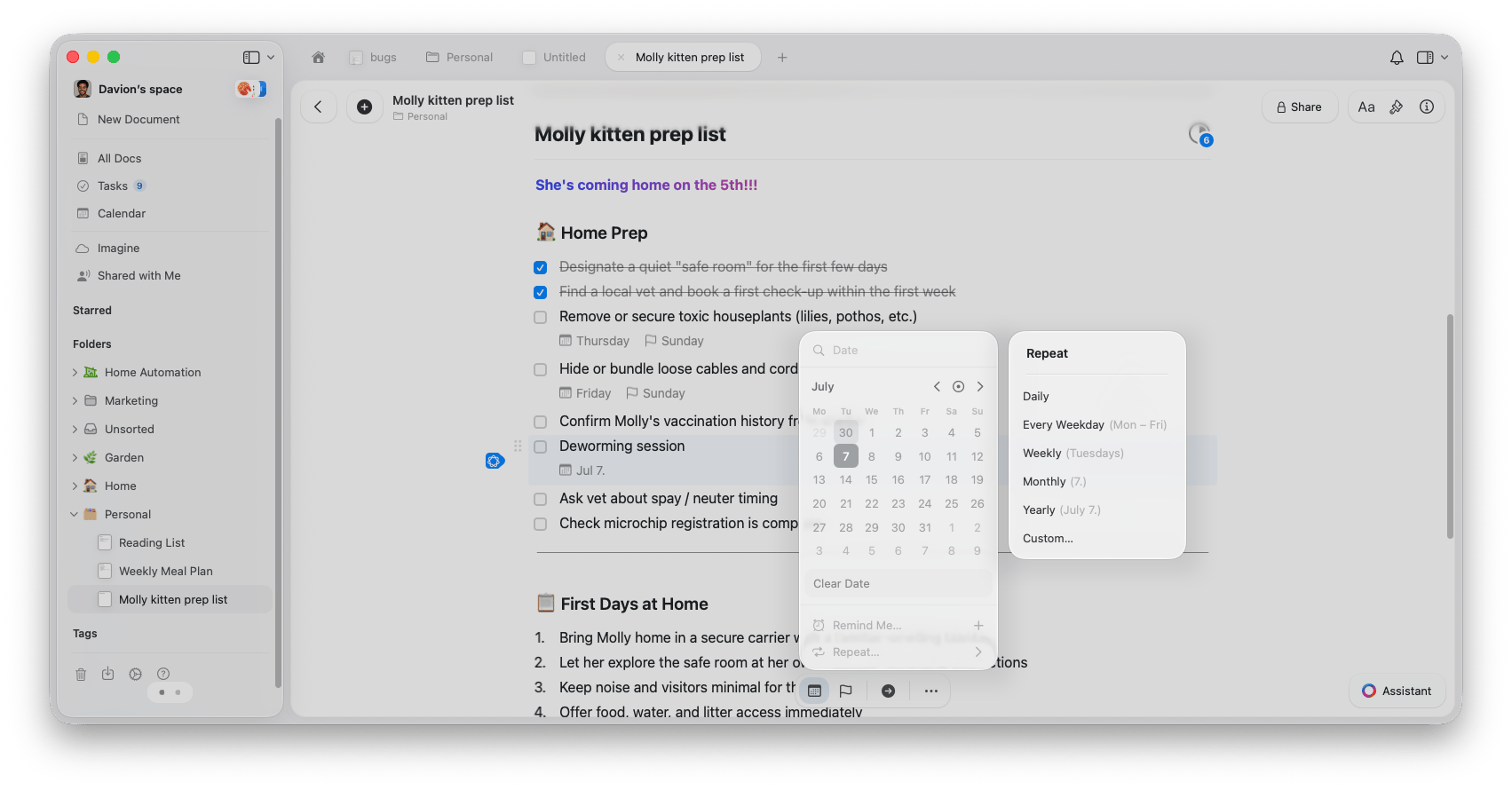1512x790 pixels.
Task: Go back with the back arrow button
Action: (x=318, y=107)
